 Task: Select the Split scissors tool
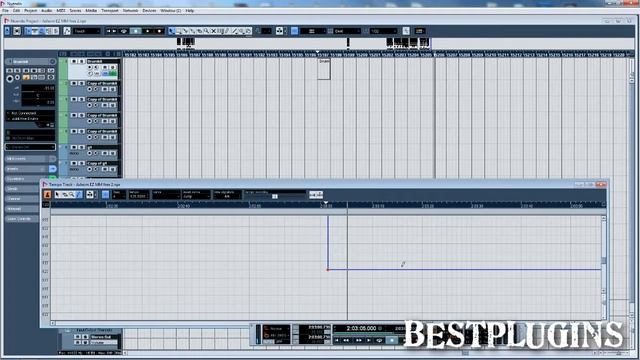(185, 31)
